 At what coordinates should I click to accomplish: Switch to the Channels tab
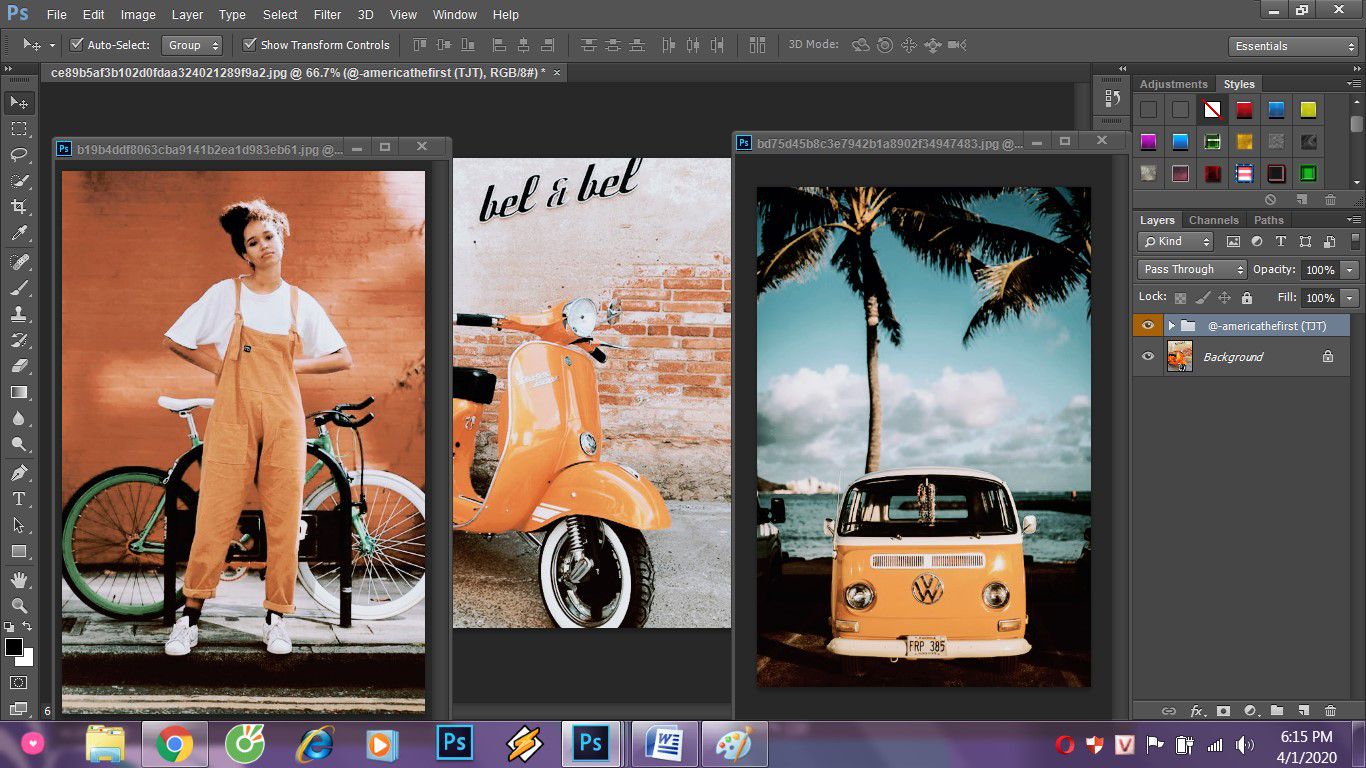(1213, 220)
